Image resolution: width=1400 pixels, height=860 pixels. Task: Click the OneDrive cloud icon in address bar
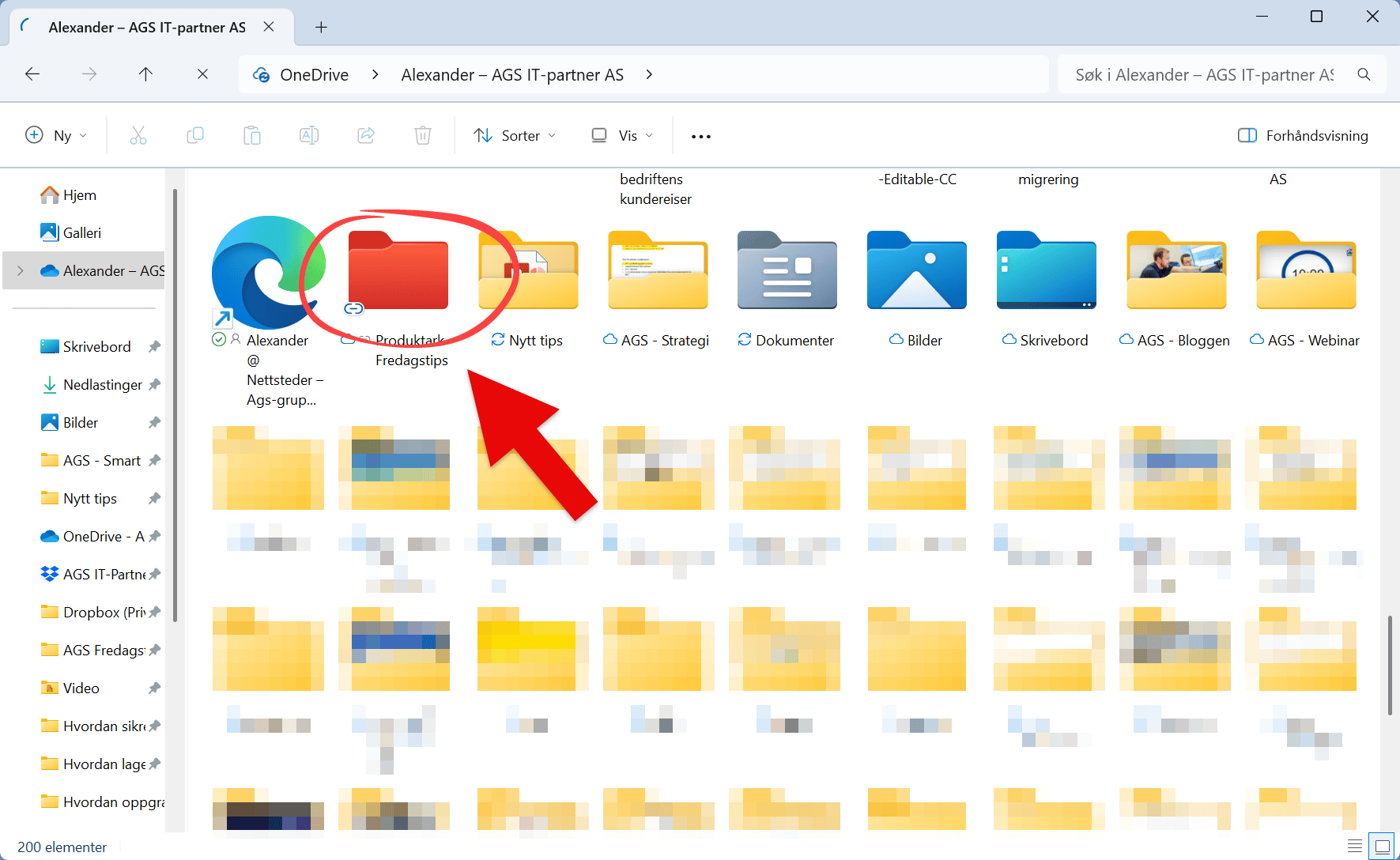tap(261, 74)
